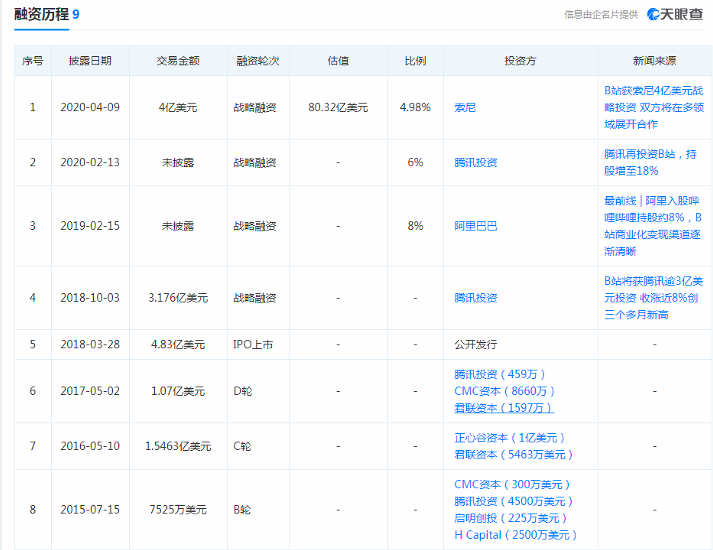
Task: Select the date cell 2016-05-10
Action: pos(90,446)
